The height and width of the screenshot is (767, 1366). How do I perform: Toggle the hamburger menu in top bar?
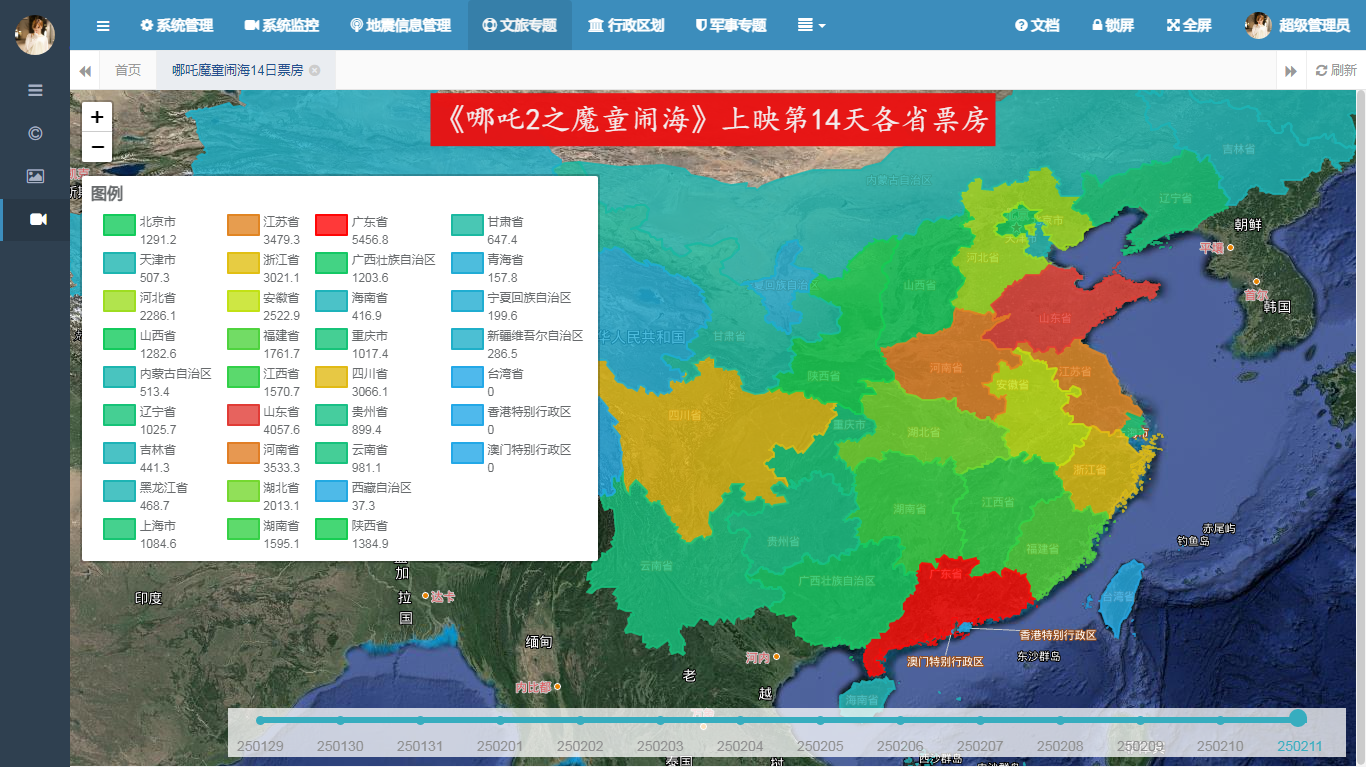(103, 25)
